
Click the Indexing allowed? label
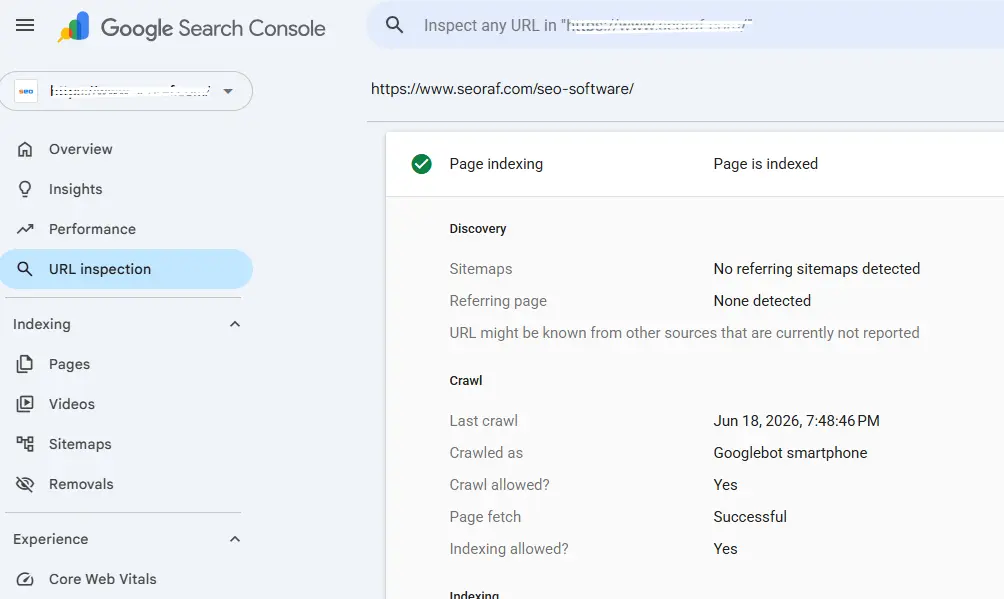coord(509,549)
